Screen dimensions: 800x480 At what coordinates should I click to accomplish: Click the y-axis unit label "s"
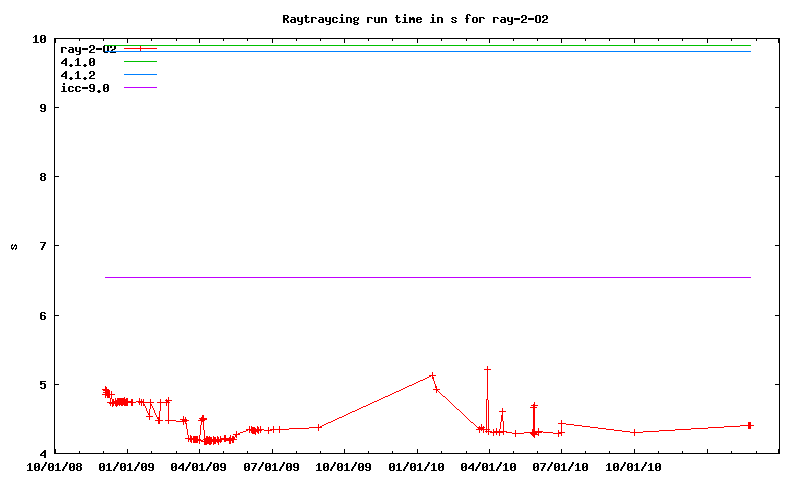pyautogui.click(x=14, y=246)
